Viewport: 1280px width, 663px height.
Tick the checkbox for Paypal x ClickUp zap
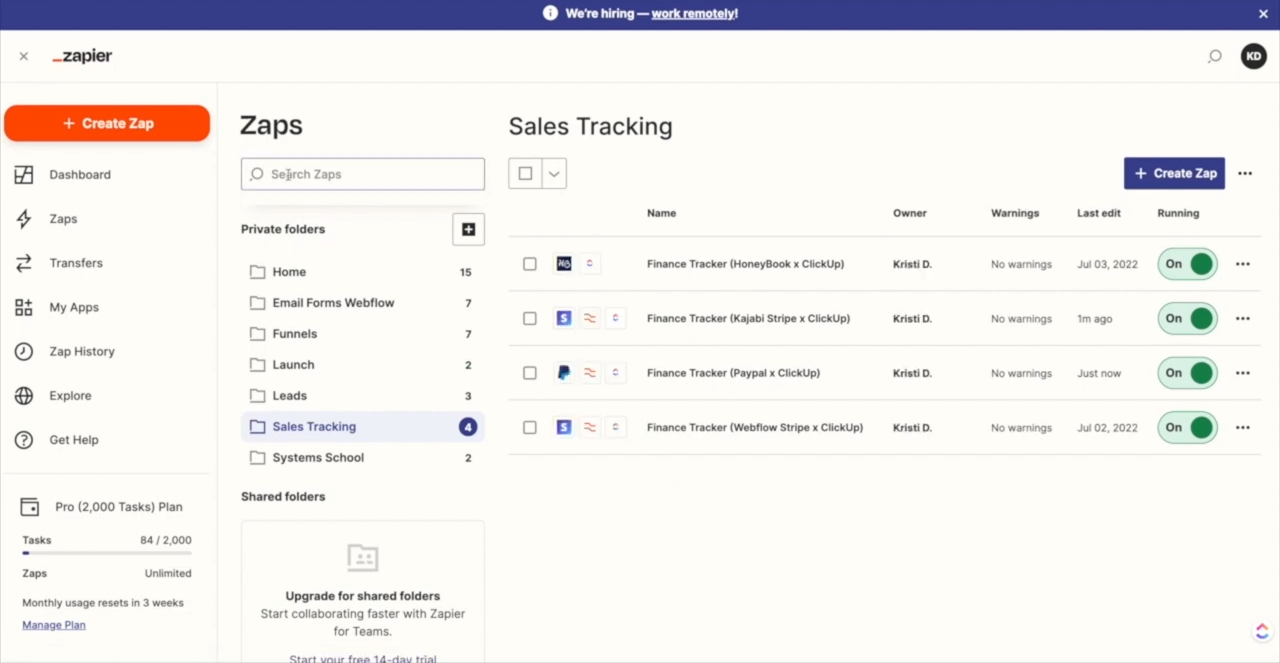click(x=530, y=373)
